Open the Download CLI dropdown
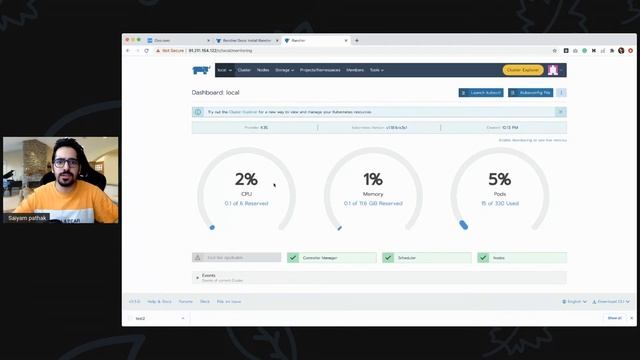 point(611,302)
